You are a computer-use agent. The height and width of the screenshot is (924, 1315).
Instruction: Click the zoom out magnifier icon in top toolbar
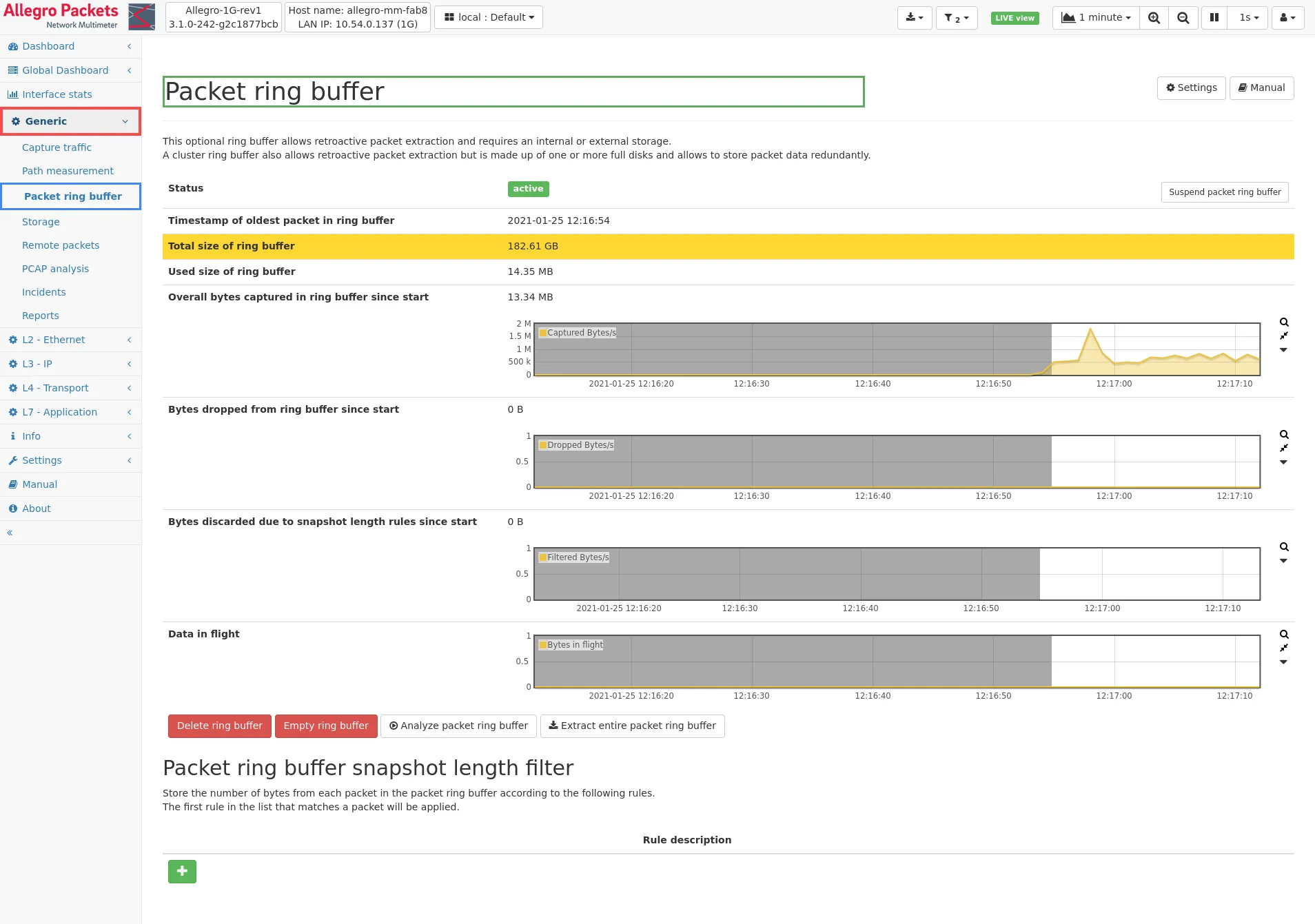pyautogui.click(x=1183, y=18)
